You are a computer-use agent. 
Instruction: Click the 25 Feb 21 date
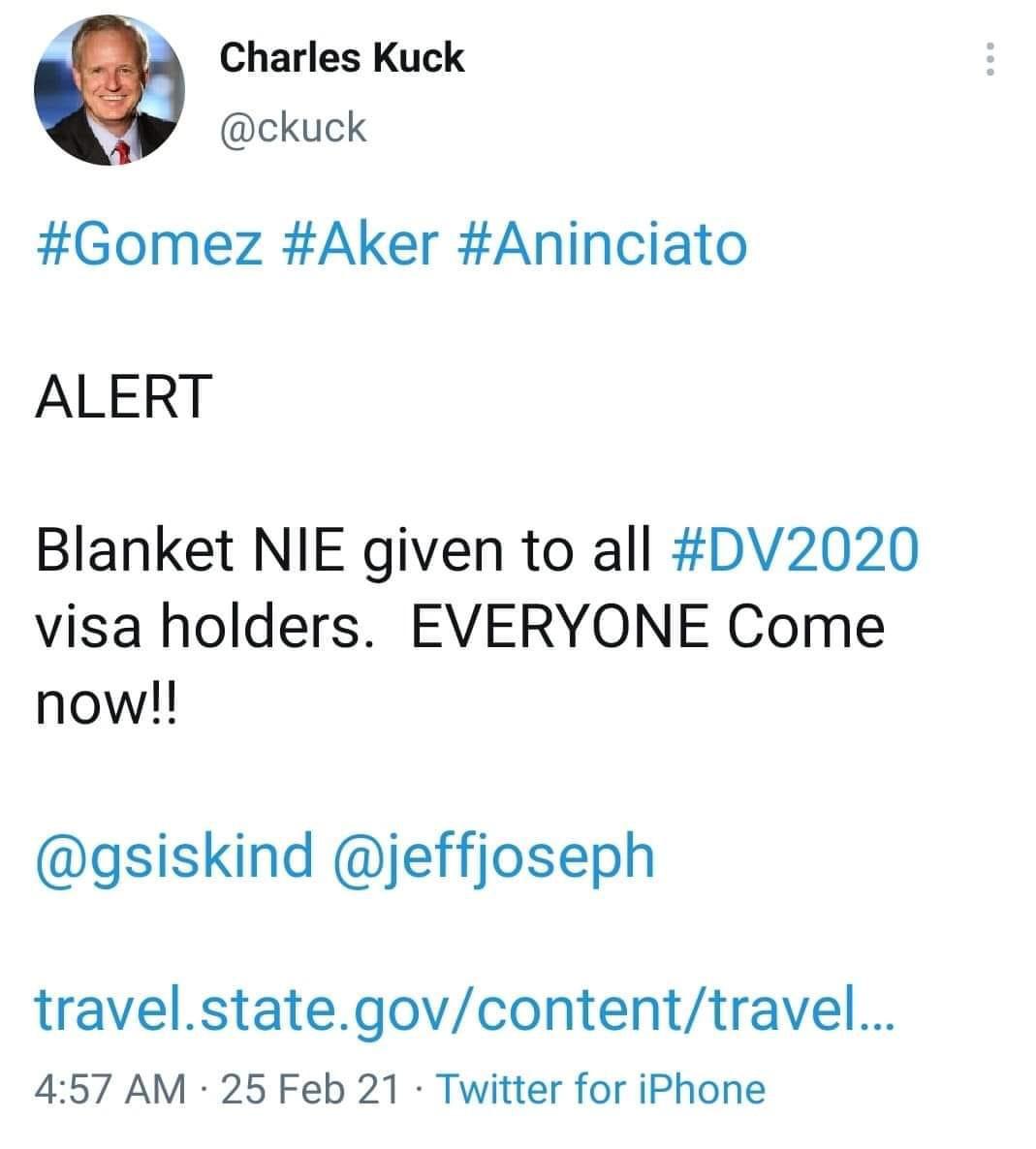pyautogui.click(x=310, y=1089)
